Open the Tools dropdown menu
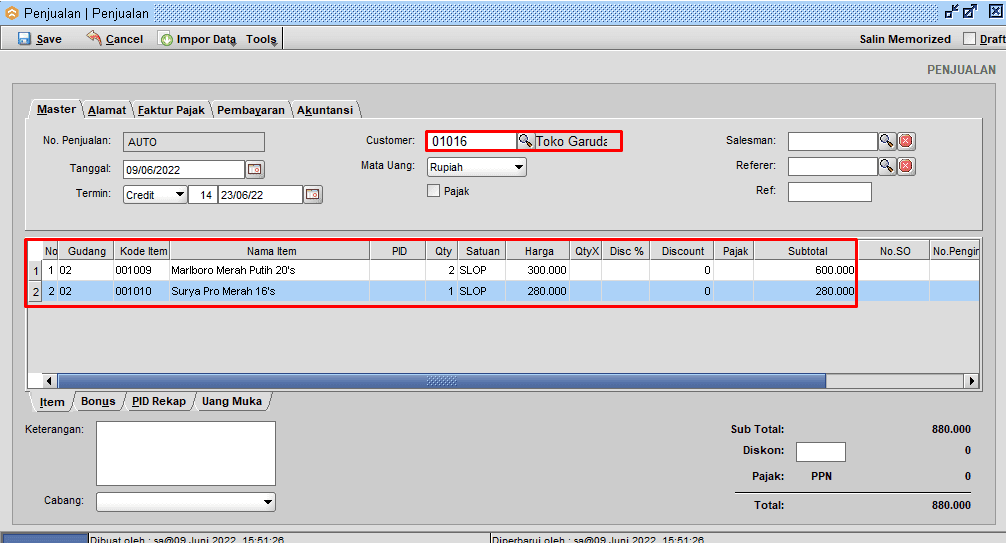1006x543 pixels. click(x=262, y=39)
